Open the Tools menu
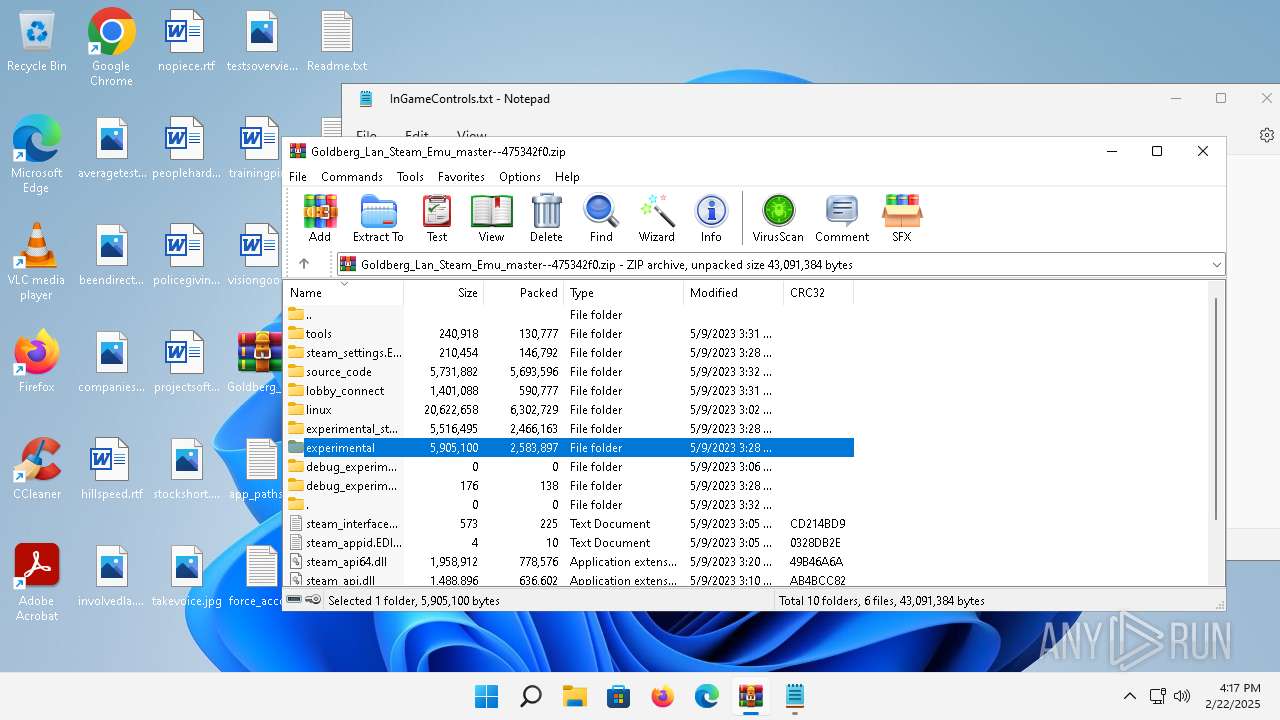Image resolution: width=1280 pixels, height=720 pixels. pyautogui.click(x=410, y=176)
